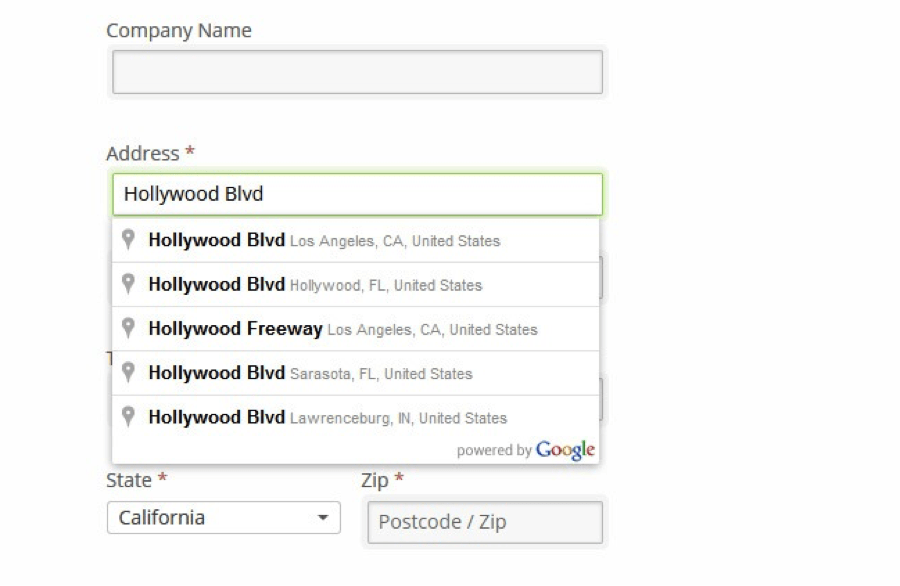Viewport: 900px width, 586px height.
Task: Click the Zip field label
Action: pyautogui.click(x=375, y=480)
